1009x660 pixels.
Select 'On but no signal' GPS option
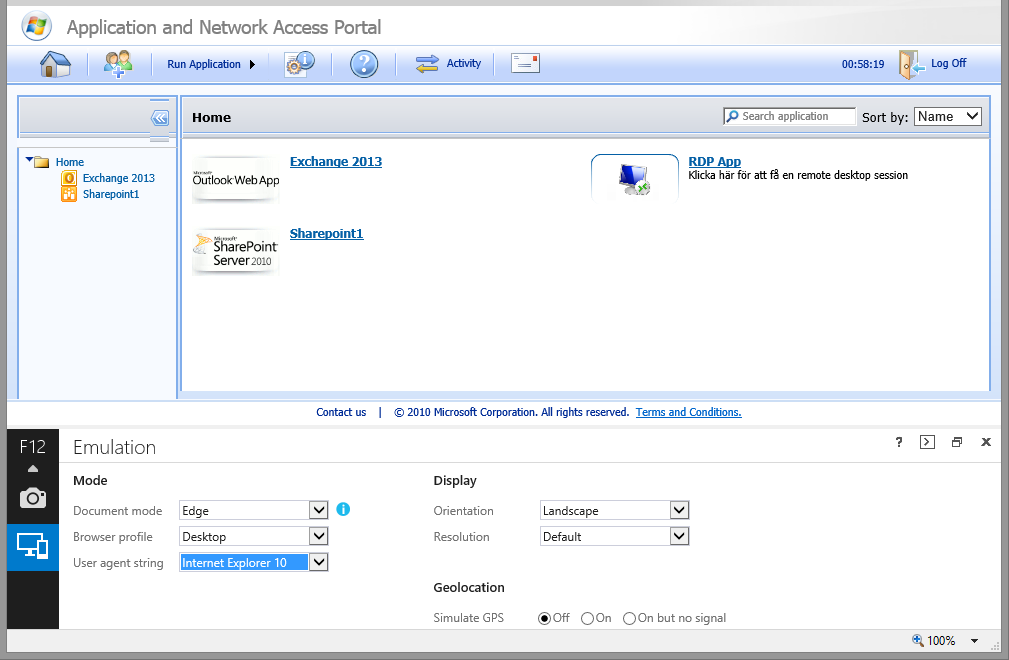(x=630, y=618)
